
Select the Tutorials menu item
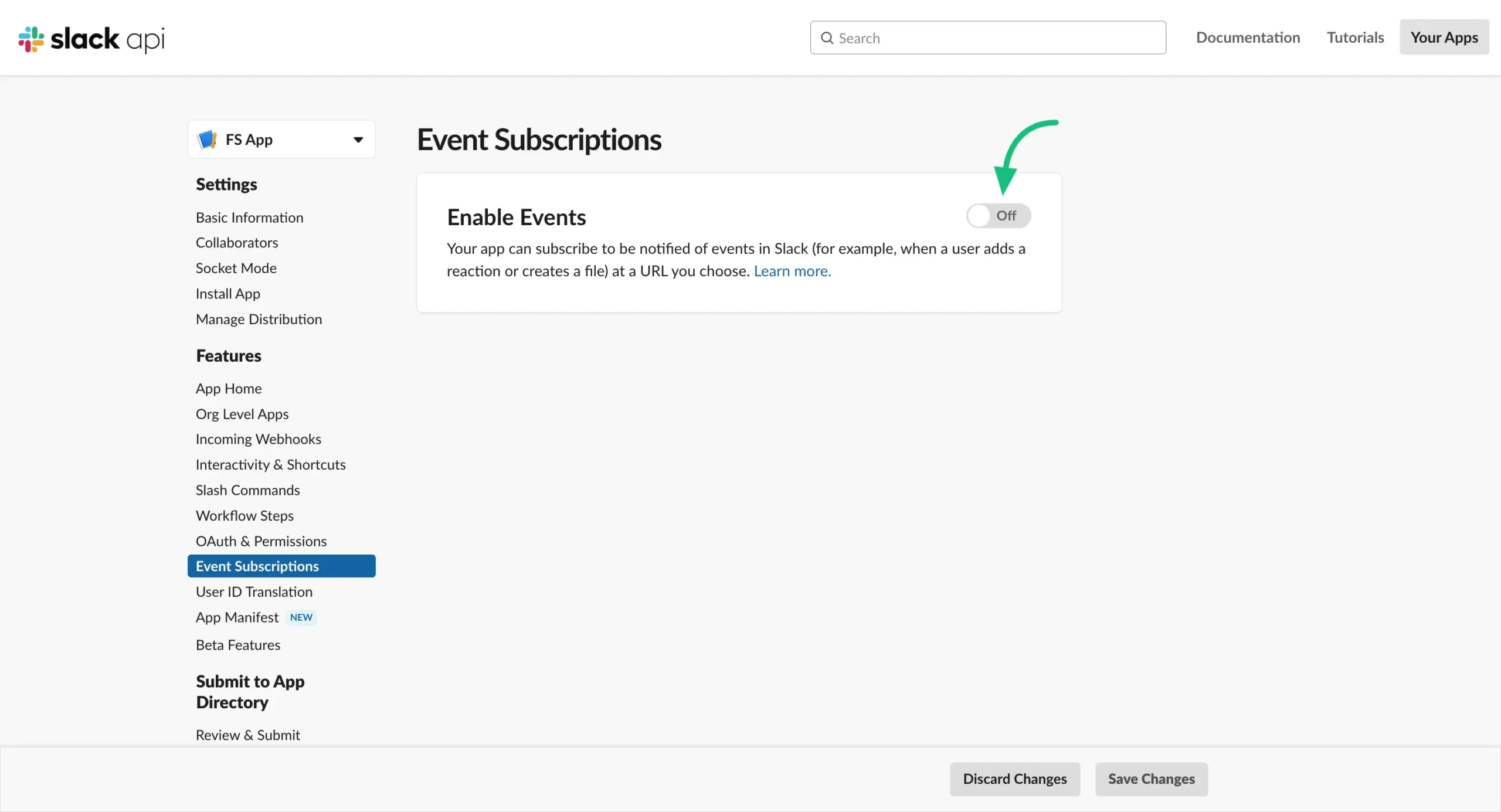coord(1355,37)
